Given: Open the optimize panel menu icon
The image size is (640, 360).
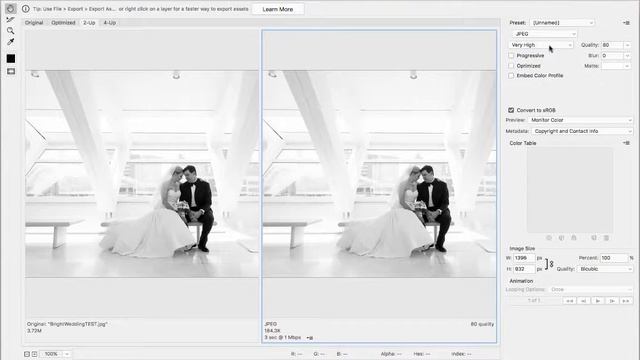Looking at the screenshot, I should point(626,23).
